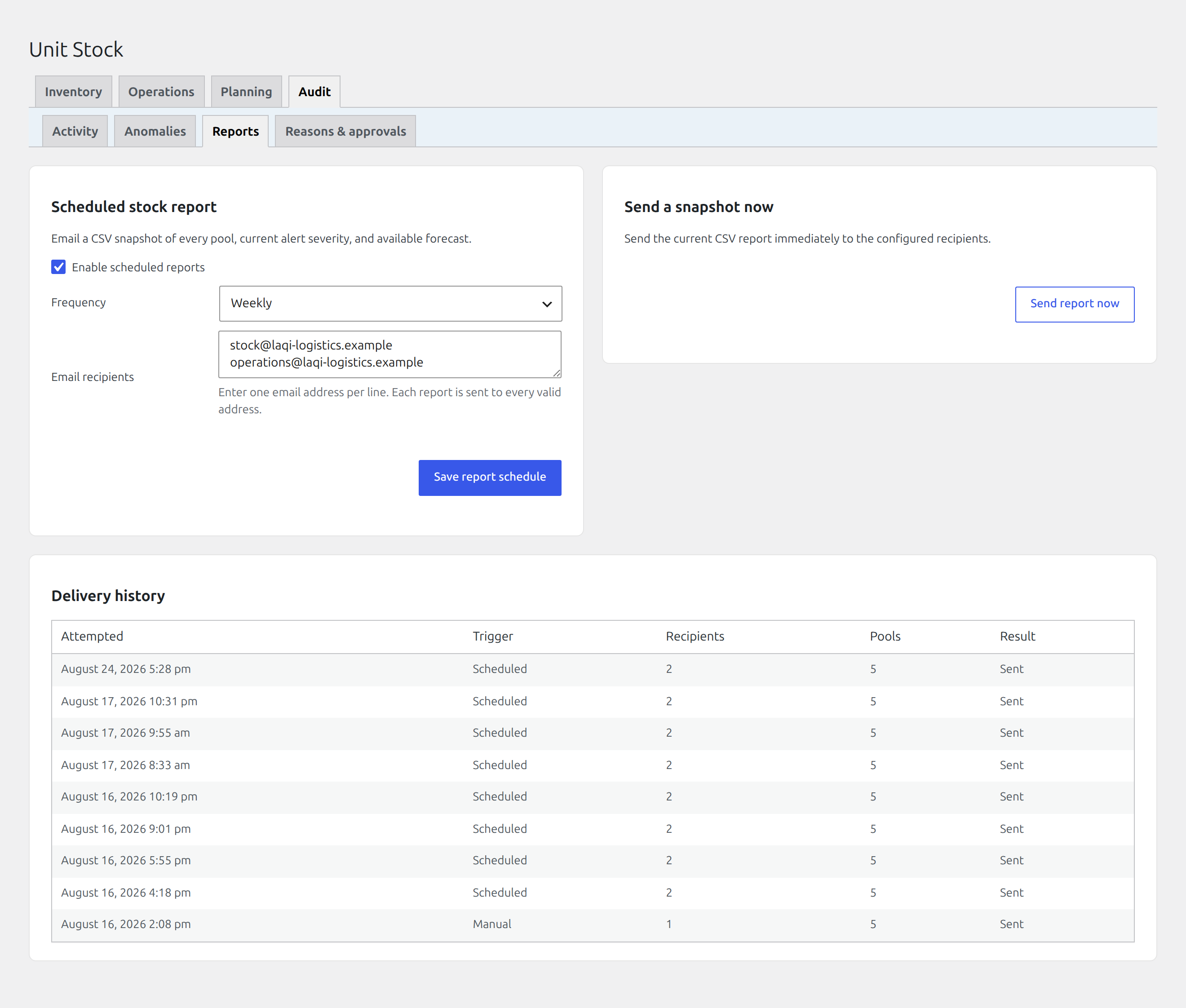This screenshot has height=1008, width=1186.
Task: Click the Recipients column header
Action: tap(695, 637)
